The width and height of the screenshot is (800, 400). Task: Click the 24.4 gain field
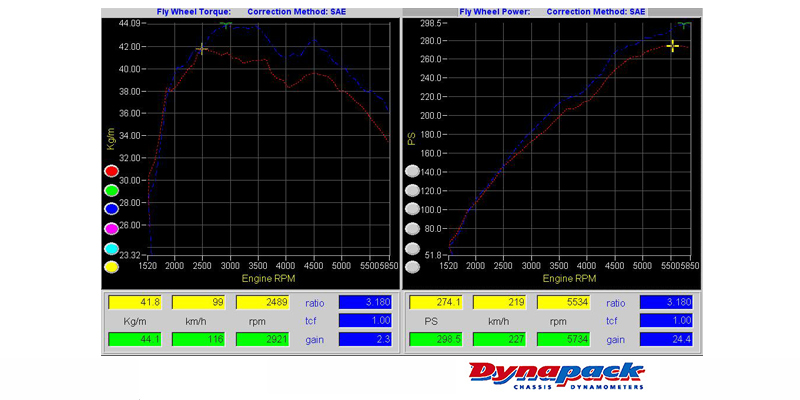(666, 339)
